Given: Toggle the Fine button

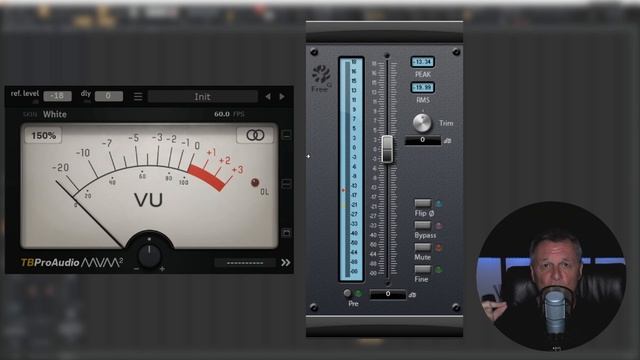Looking at the screenshot, I should click(422, 269).
